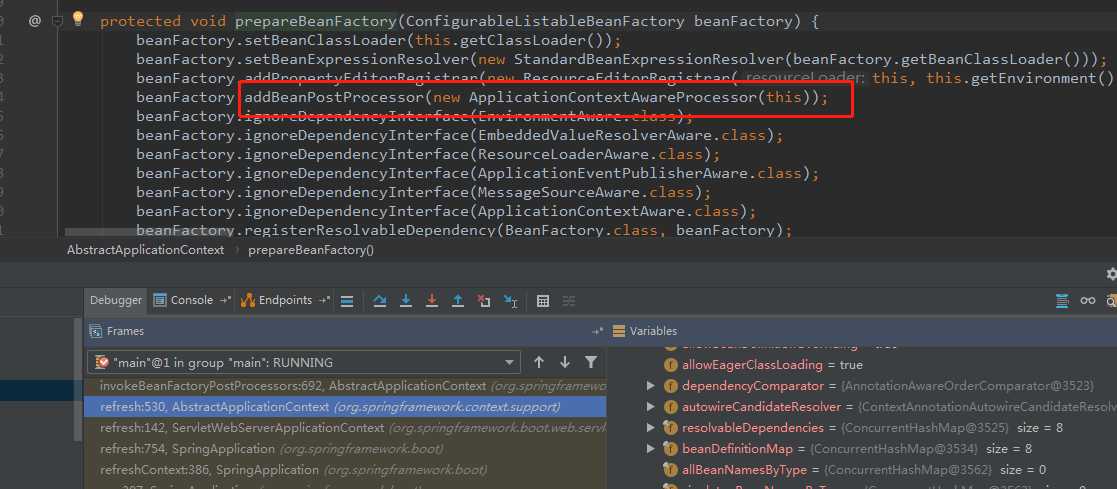1117x489 pixels.
Task: Select frame refreshContext:386, SpringApplication
Action: click(x=345, y=470)
